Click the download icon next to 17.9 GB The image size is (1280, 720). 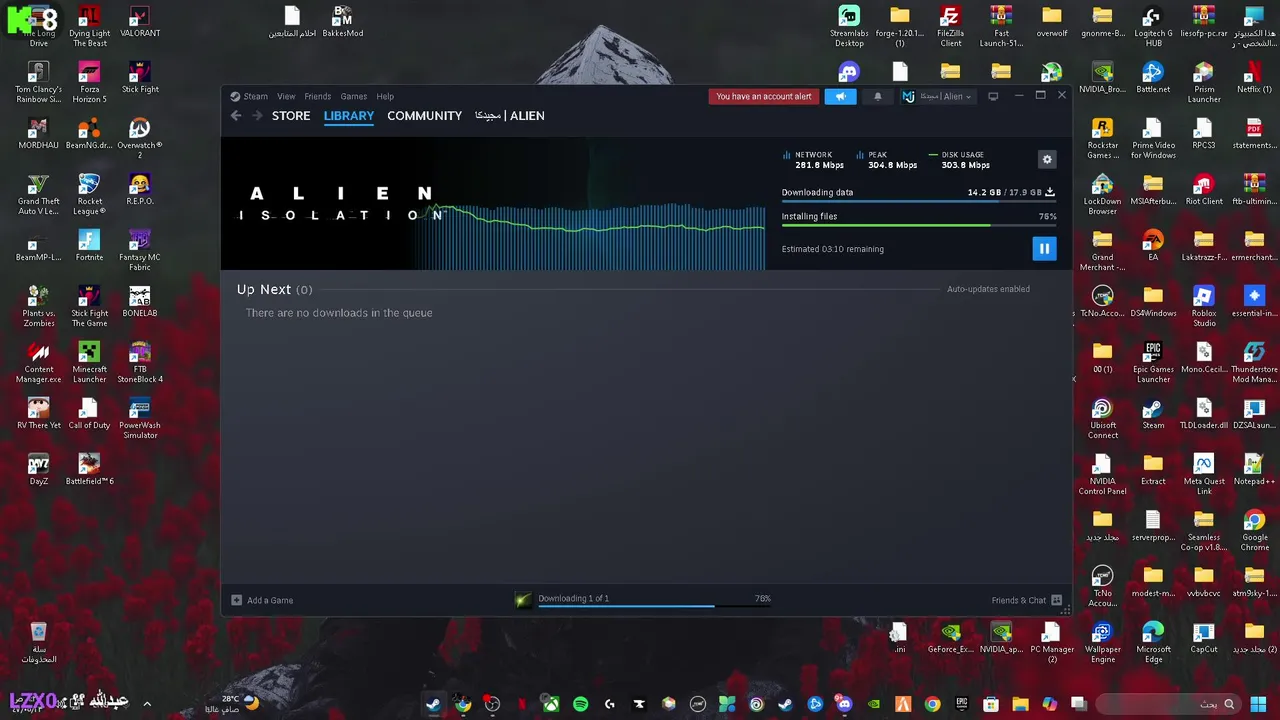point(1049,192)
